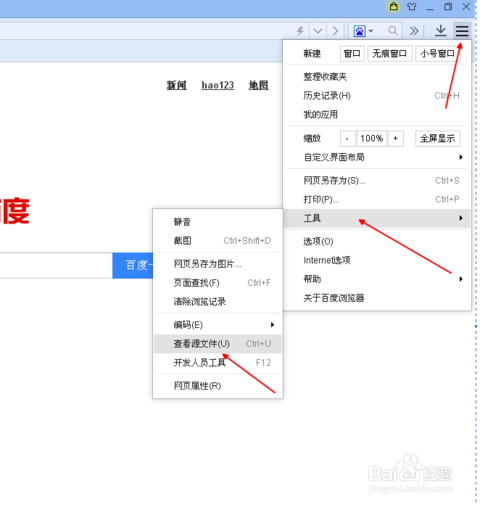
Task: Choose 网页另存为(S)... option
Action: click(x=377, y=181)
